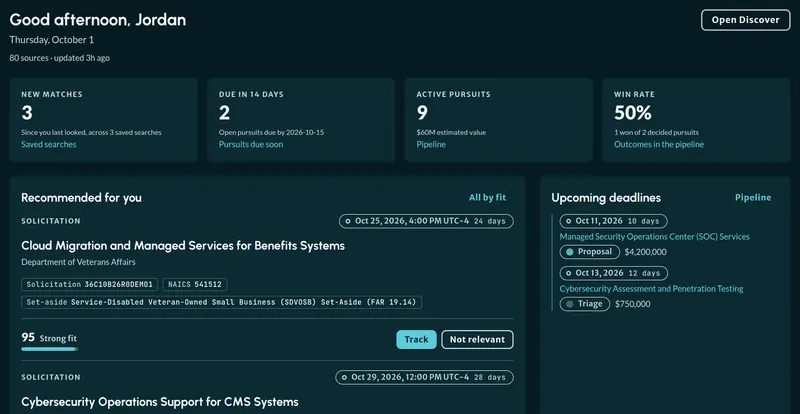The width and height of the screenshot is (800, 414).
Task: Click the Proposal stage badge
Action: (589, 252)
